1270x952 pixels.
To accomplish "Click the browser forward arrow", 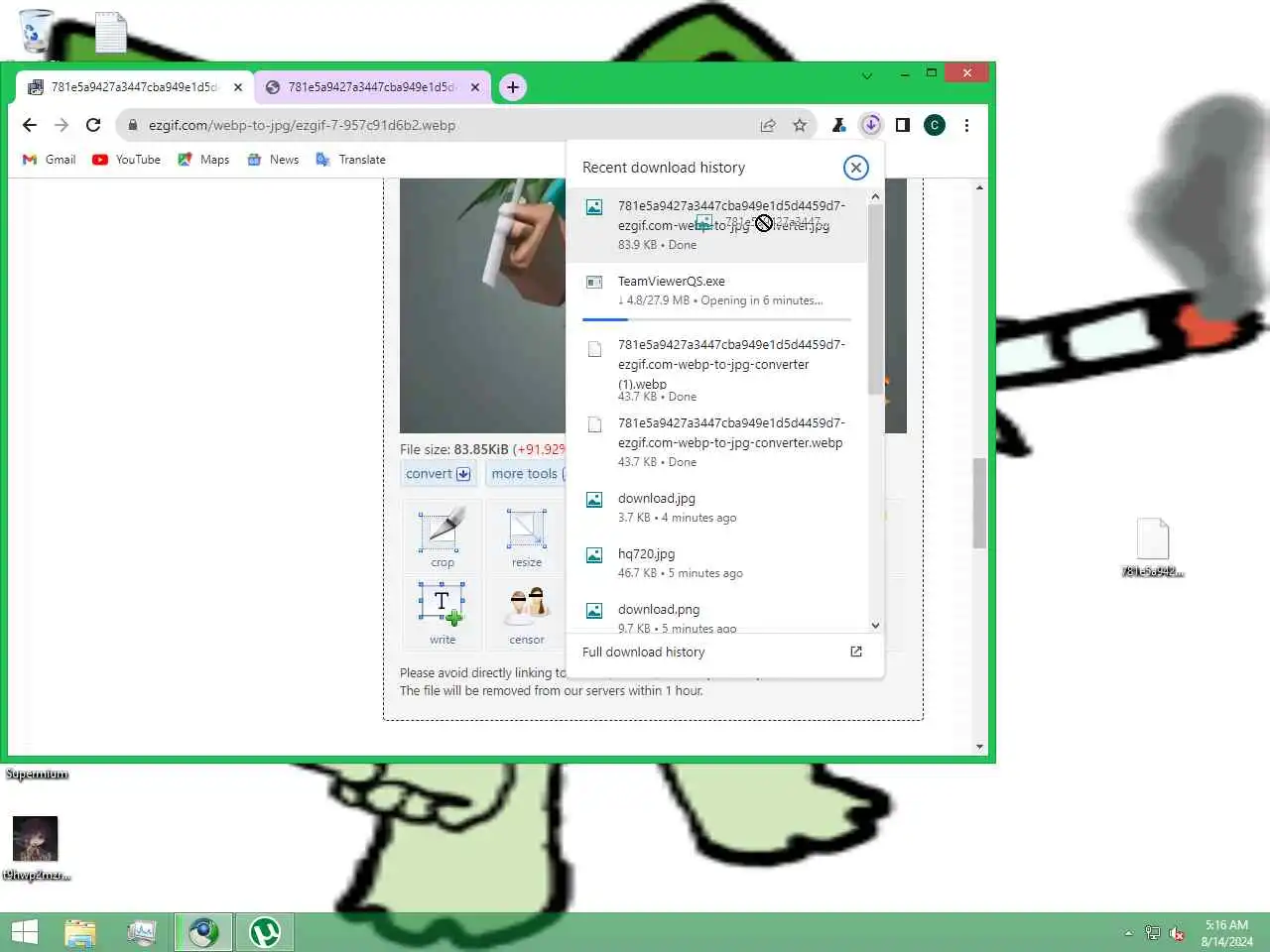I will [x=62, y=125].
